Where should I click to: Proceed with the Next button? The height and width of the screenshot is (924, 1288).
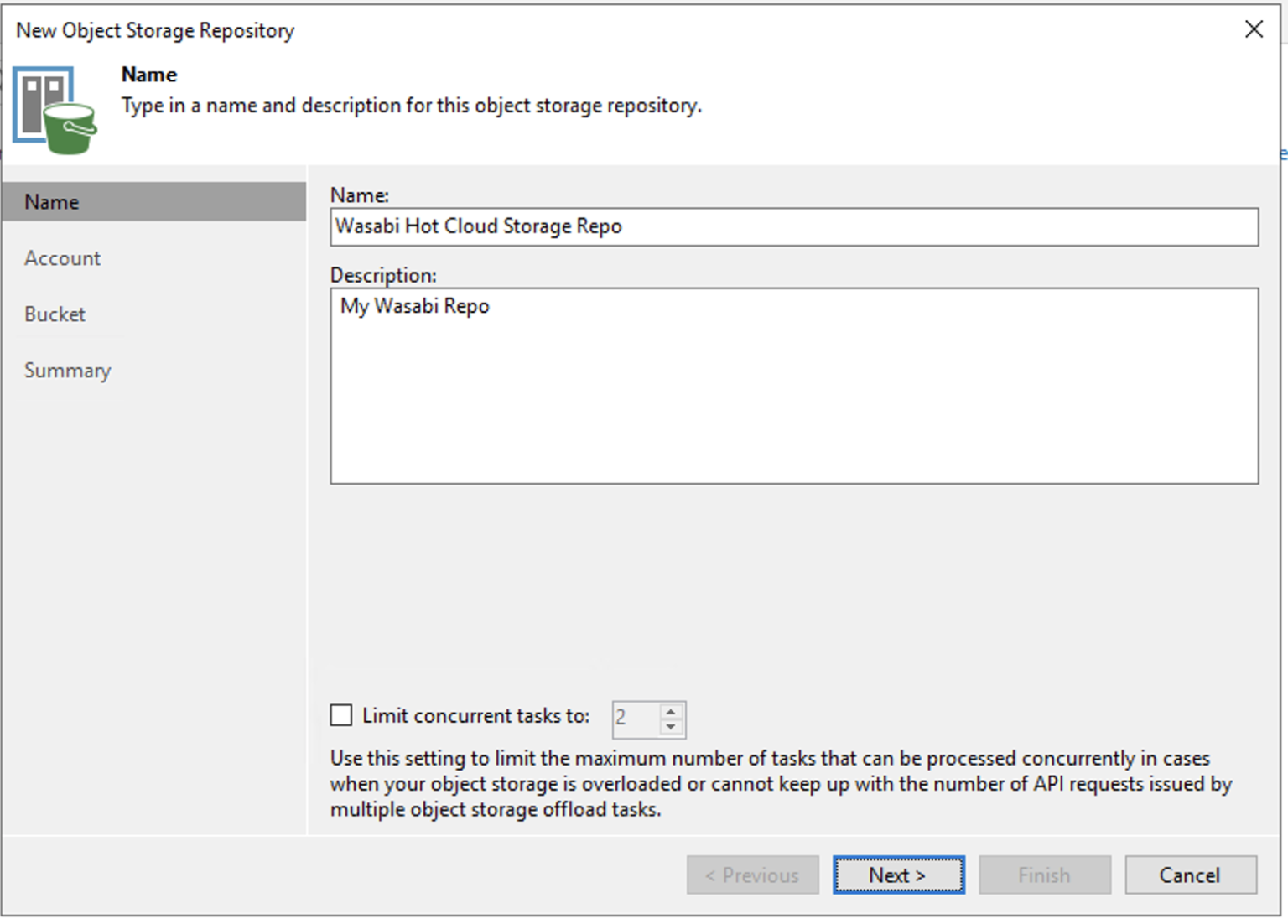coord(898,875)
